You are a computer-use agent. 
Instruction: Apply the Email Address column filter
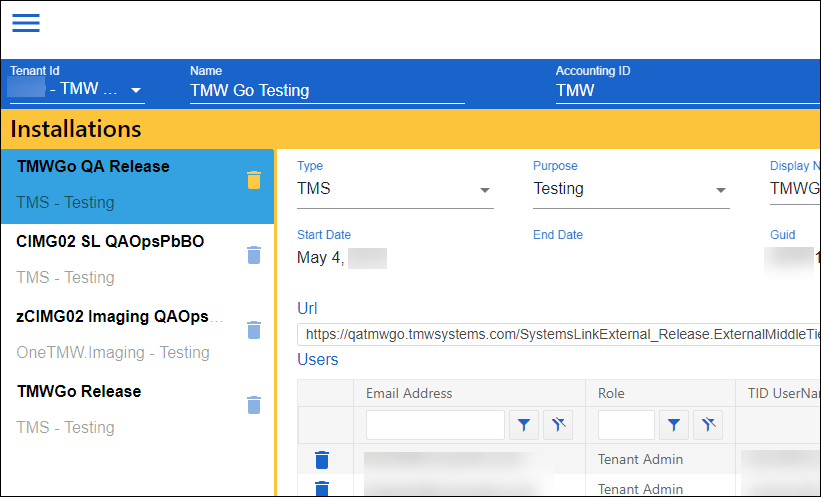coord(524,425)
